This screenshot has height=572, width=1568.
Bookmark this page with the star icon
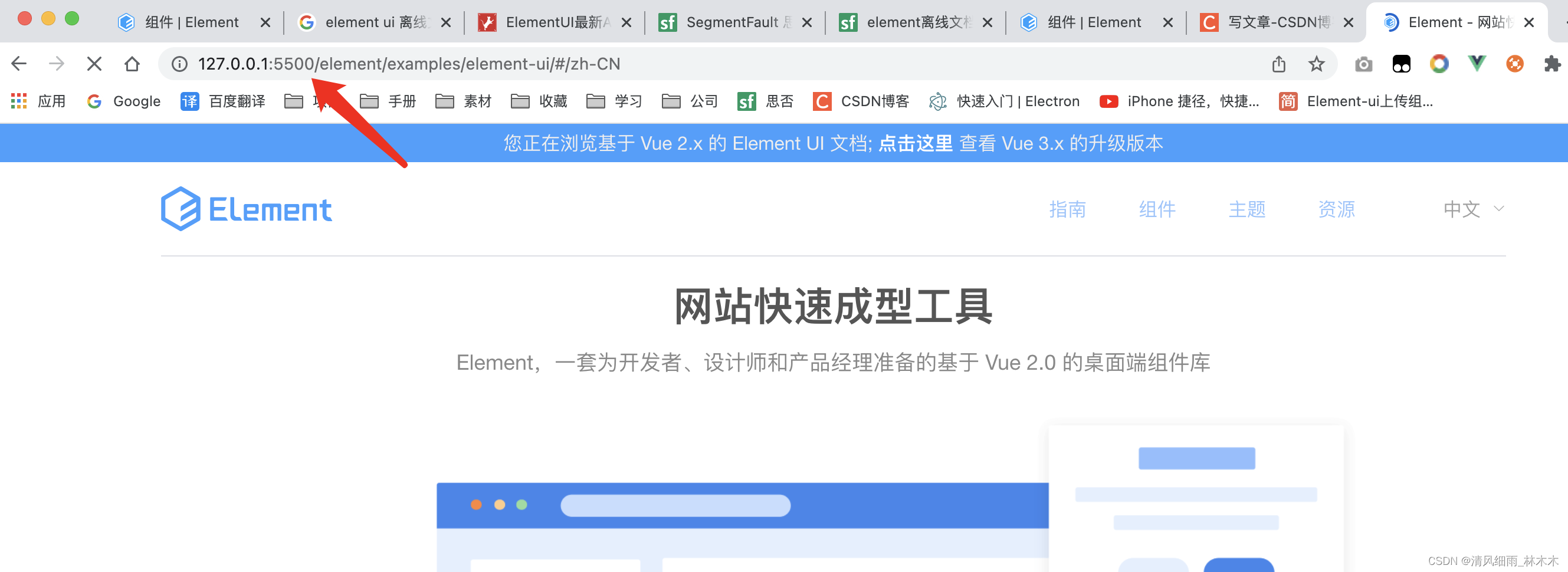[x=1316, y=64]
